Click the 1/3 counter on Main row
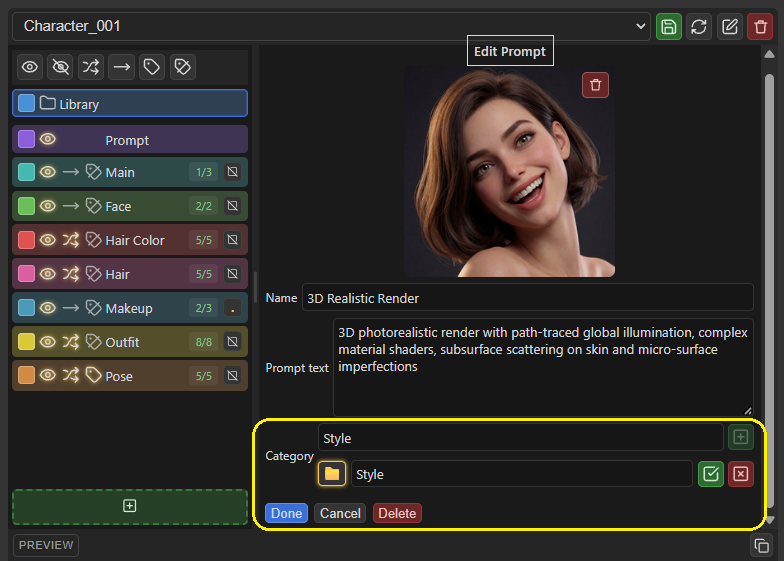 (x=204, y=172)
